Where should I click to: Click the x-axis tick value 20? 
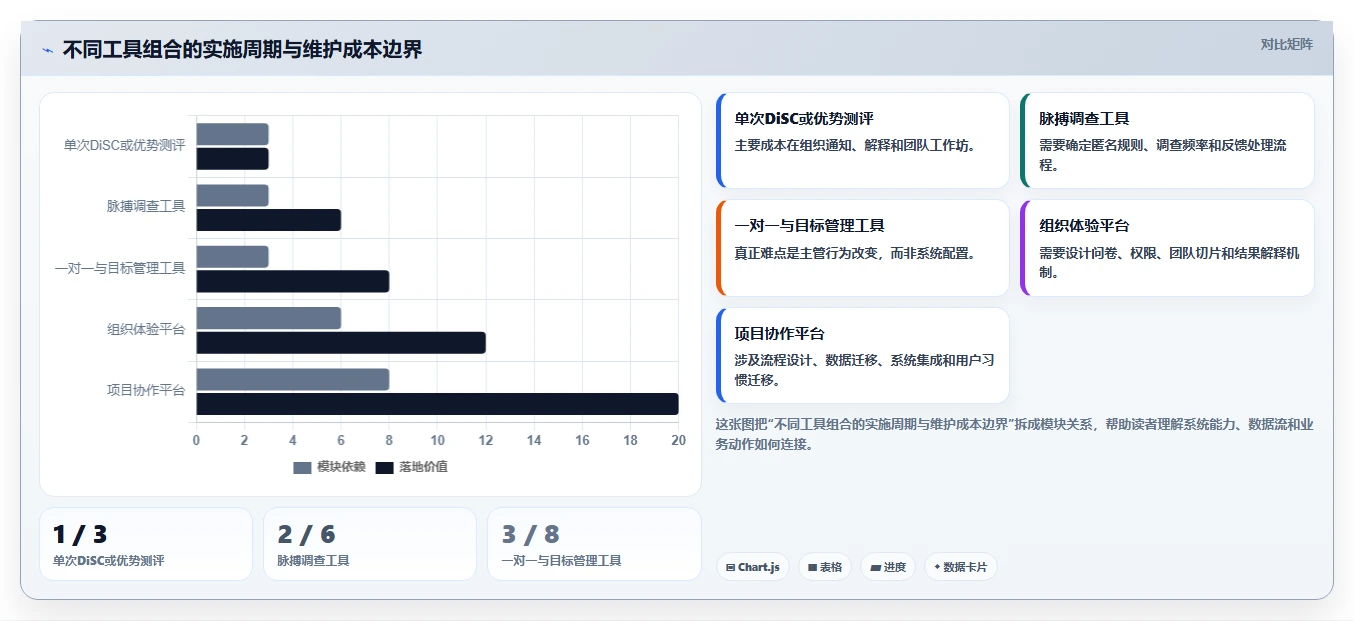pos(678,440)
